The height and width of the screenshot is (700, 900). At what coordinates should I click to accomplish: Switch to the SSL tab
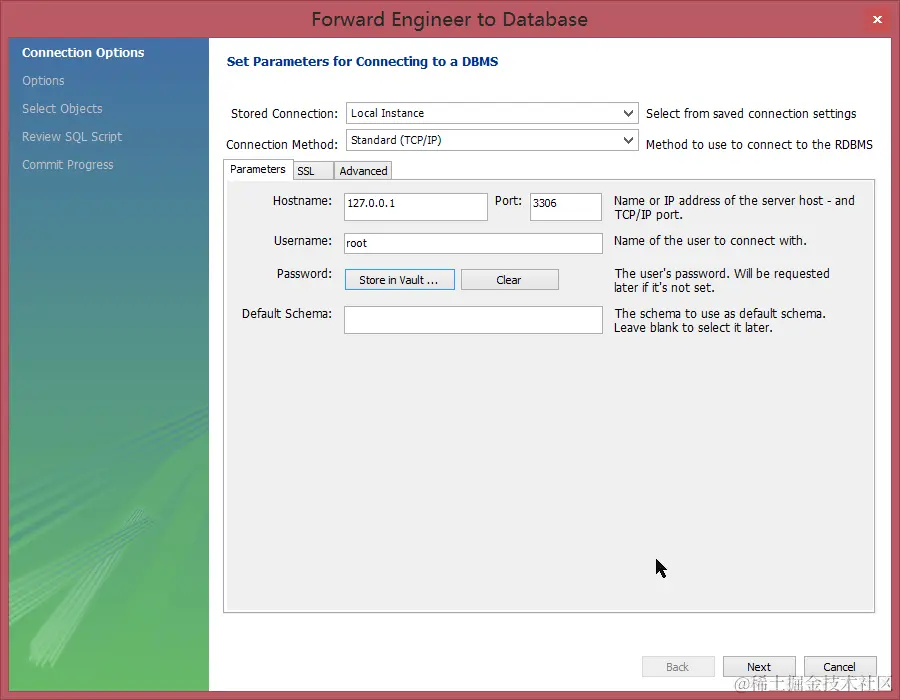(x=313, y=171)
